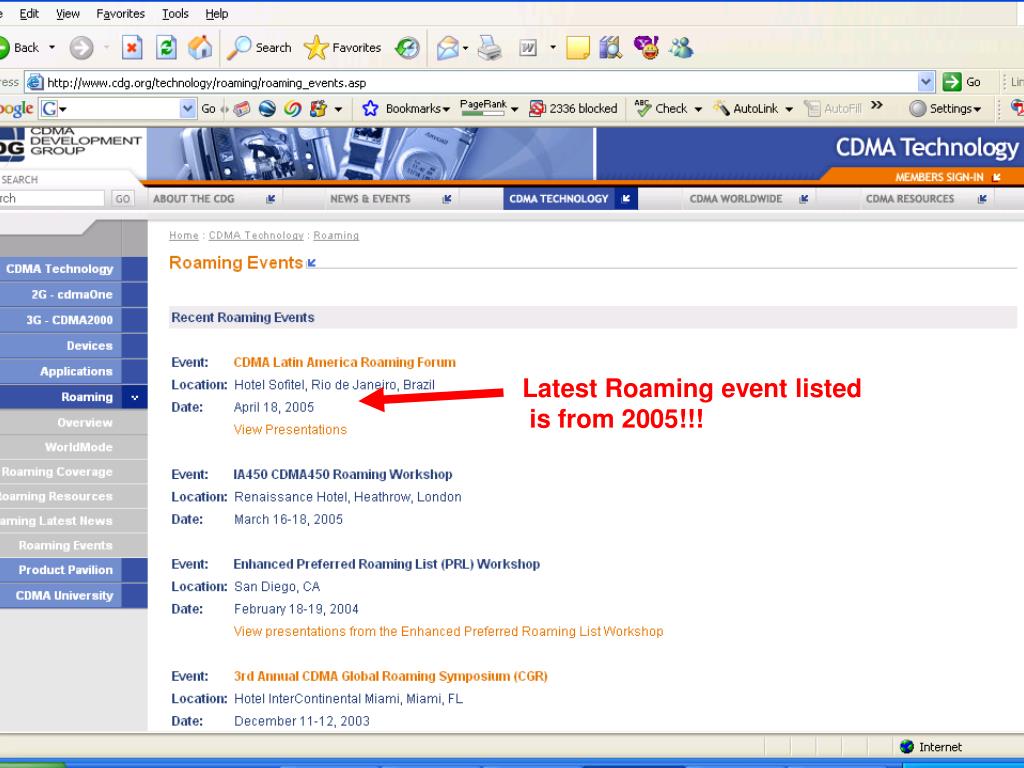Expand the Google search box dropdown
The image size is (1024, 768).
tap(187, 108)
